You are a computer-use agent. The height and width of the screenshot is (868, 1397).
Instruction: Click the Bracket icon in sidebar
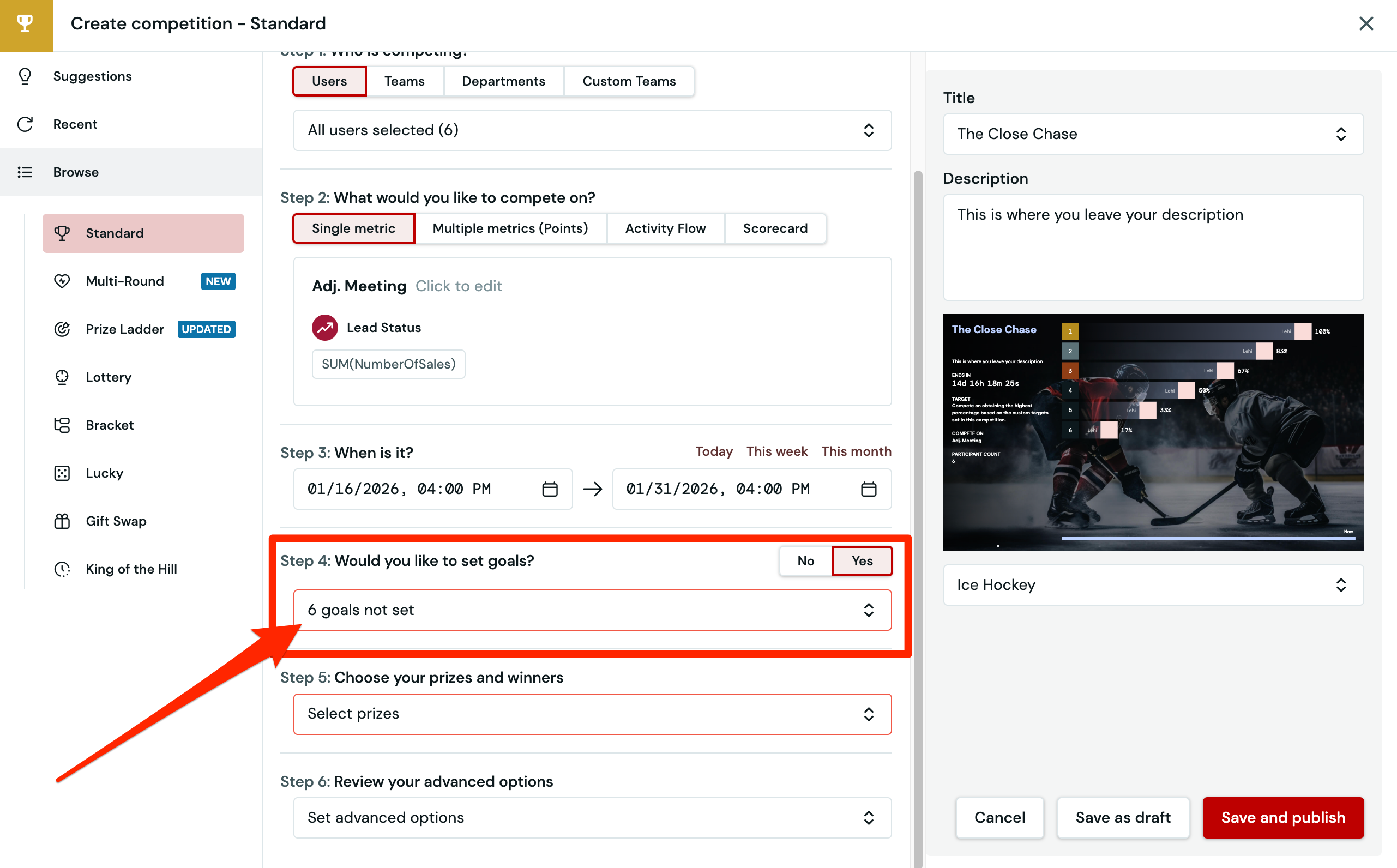pos(62,425)
